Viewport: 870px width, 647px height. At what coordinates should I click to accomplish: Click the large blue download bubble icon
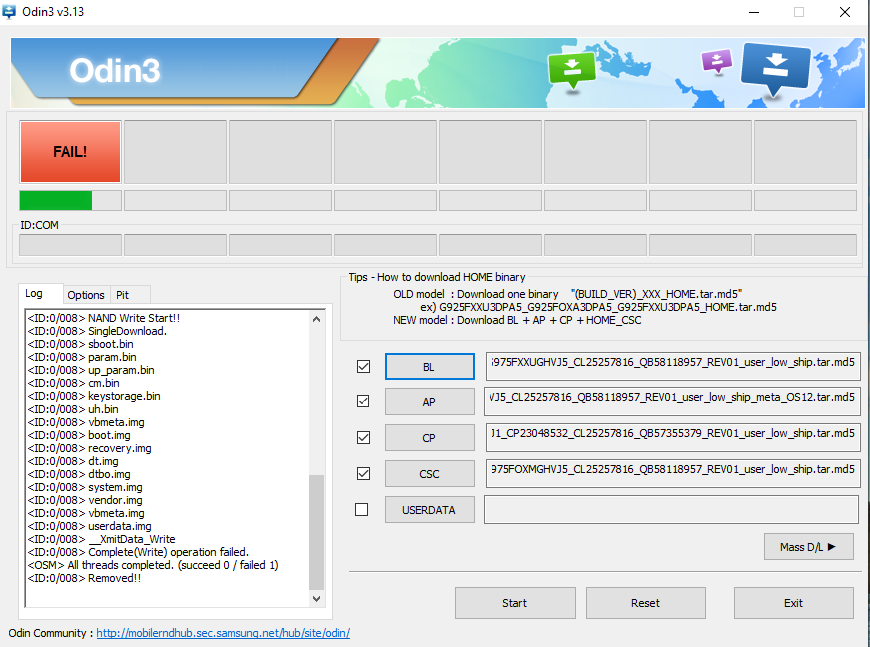tap(776, 69)
